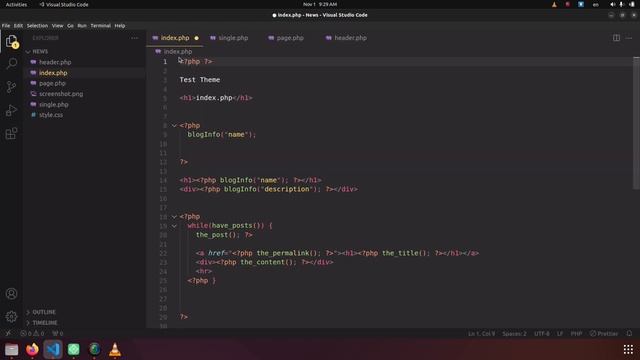Launch Firefox from the dock
Image resolution: width=640 pixels, height=360 pixels.
pyautogui.click(x=32, y=349)
